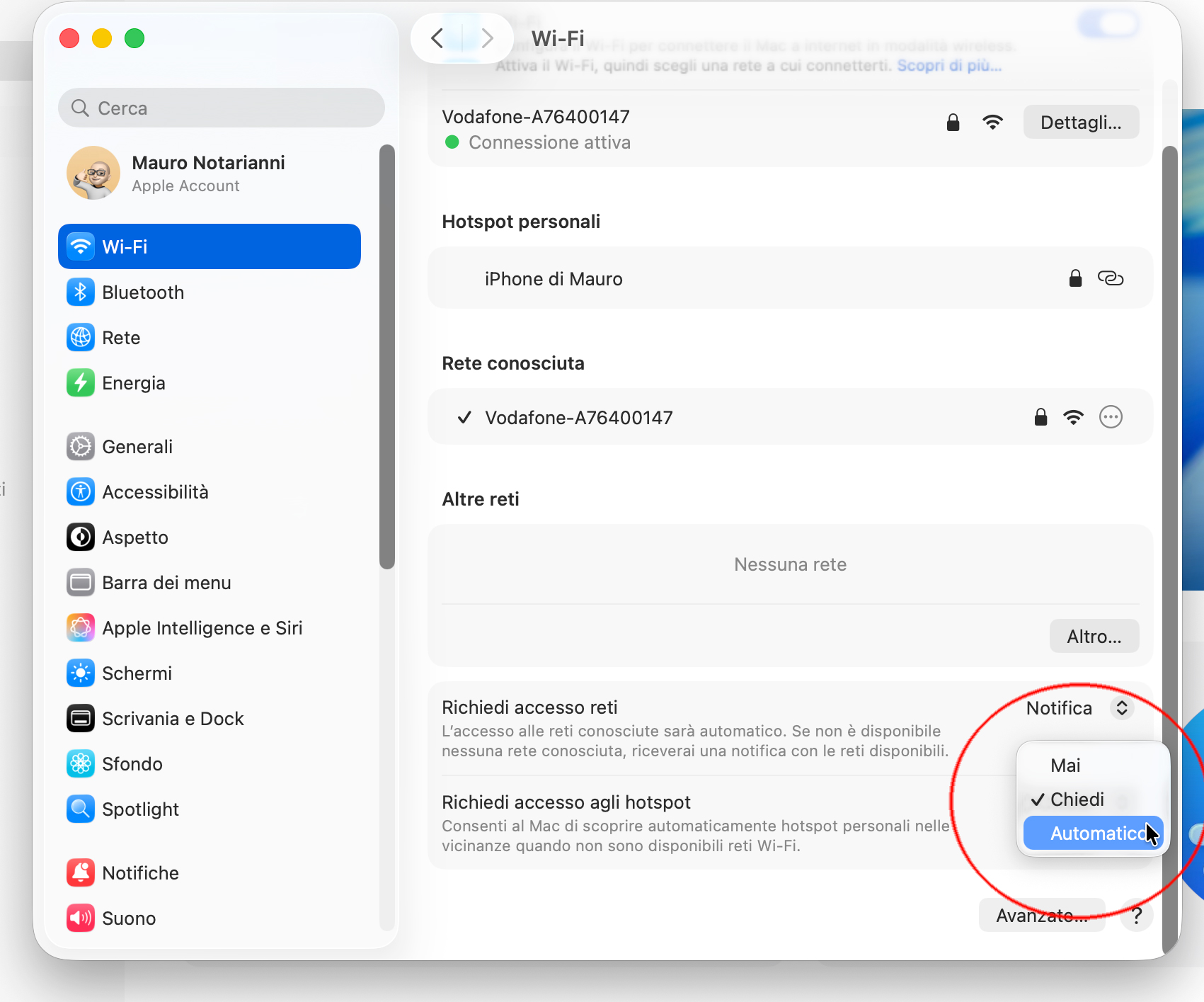Open the Energia settings icon
The height and width of the screenshot is (1002, 1204).
coord(81,382)
